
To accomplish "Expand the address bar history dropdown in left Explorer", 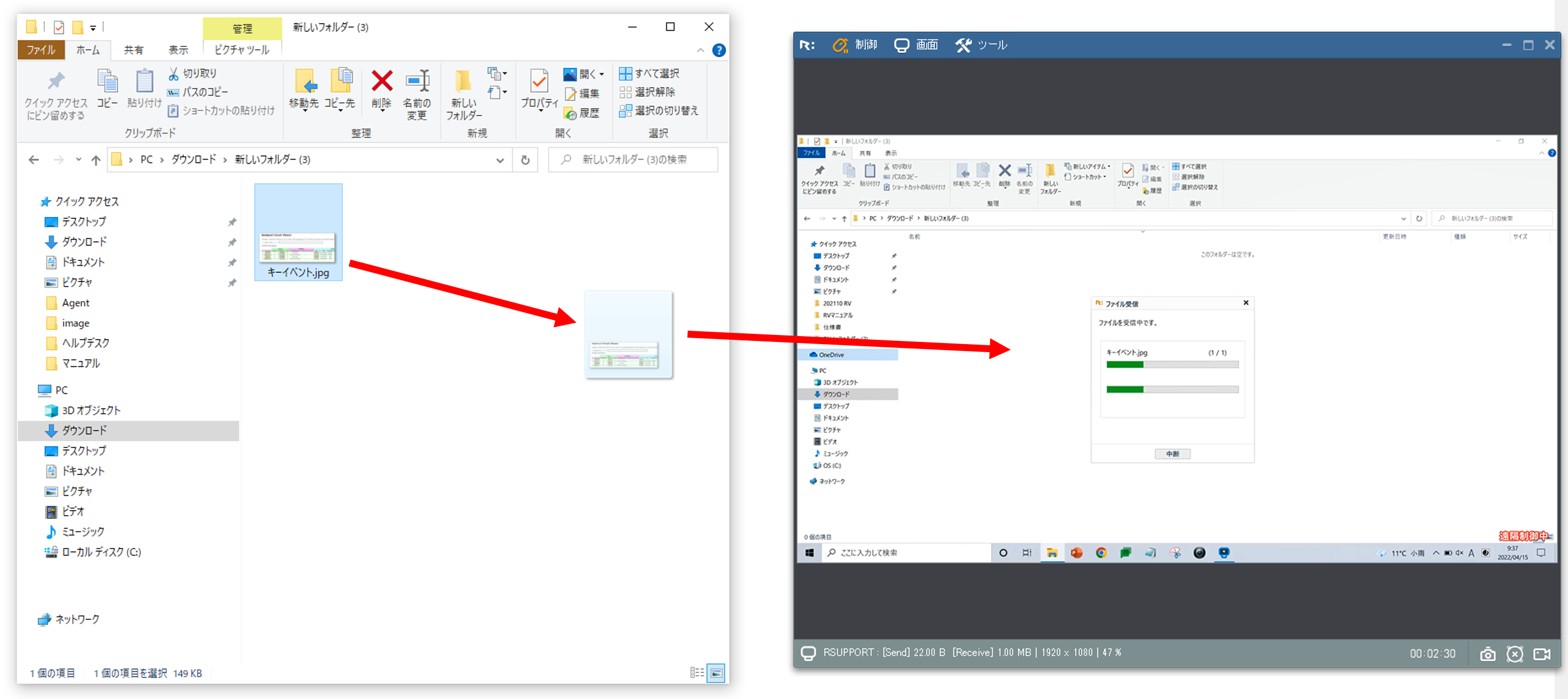I will click(500, 160).
